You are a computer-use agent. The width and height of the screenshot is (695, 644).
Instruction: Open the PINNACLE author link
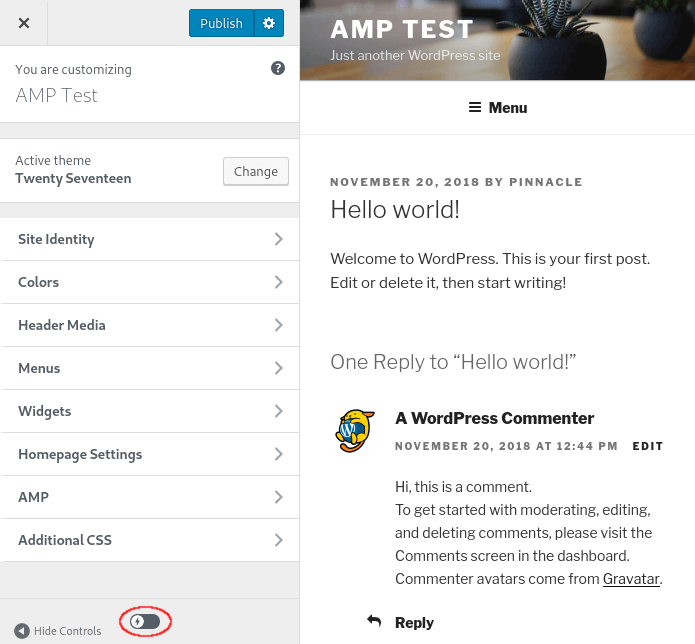tap(546, 182)
